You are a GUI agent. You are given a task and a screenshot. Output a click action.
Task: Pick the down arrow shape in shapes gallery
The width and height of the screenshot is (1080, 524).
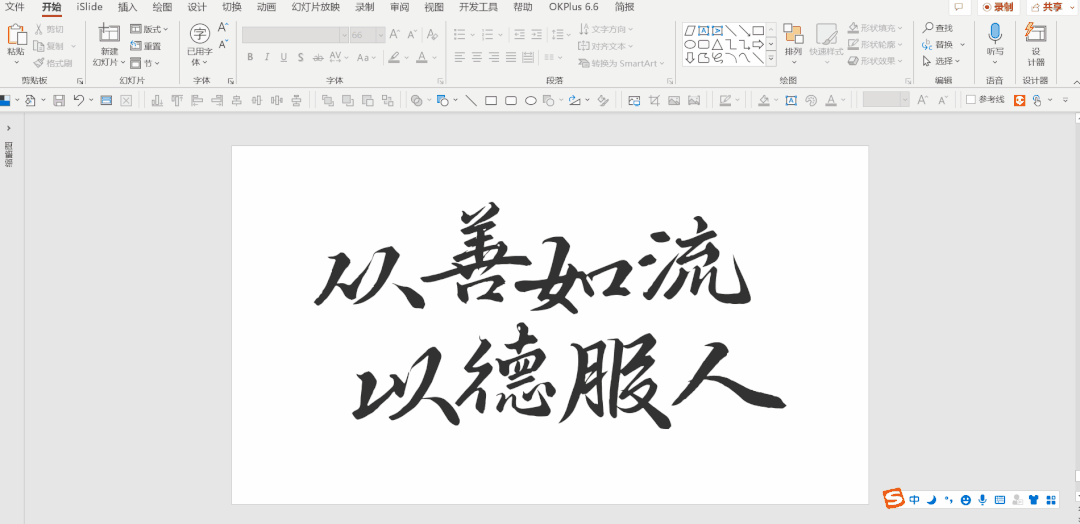[689, 58]
